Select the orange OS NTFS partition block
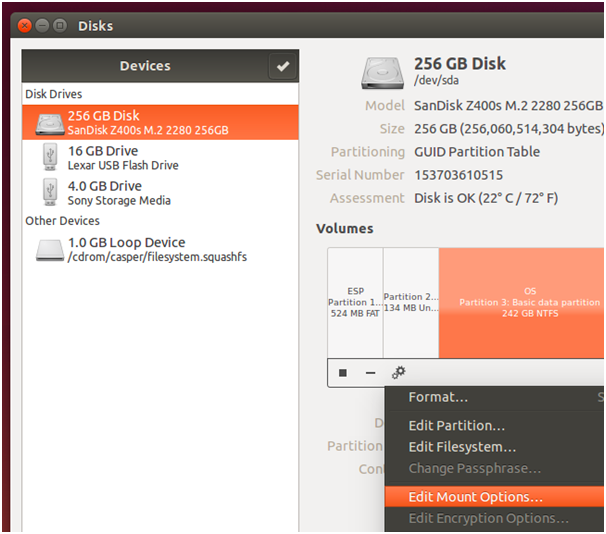Screen dimensions: 606x534 (x=520, y=302)
